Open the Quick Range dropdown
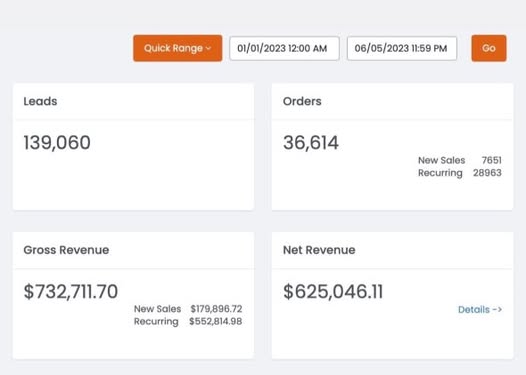526x375 pixels. [177, 48]
